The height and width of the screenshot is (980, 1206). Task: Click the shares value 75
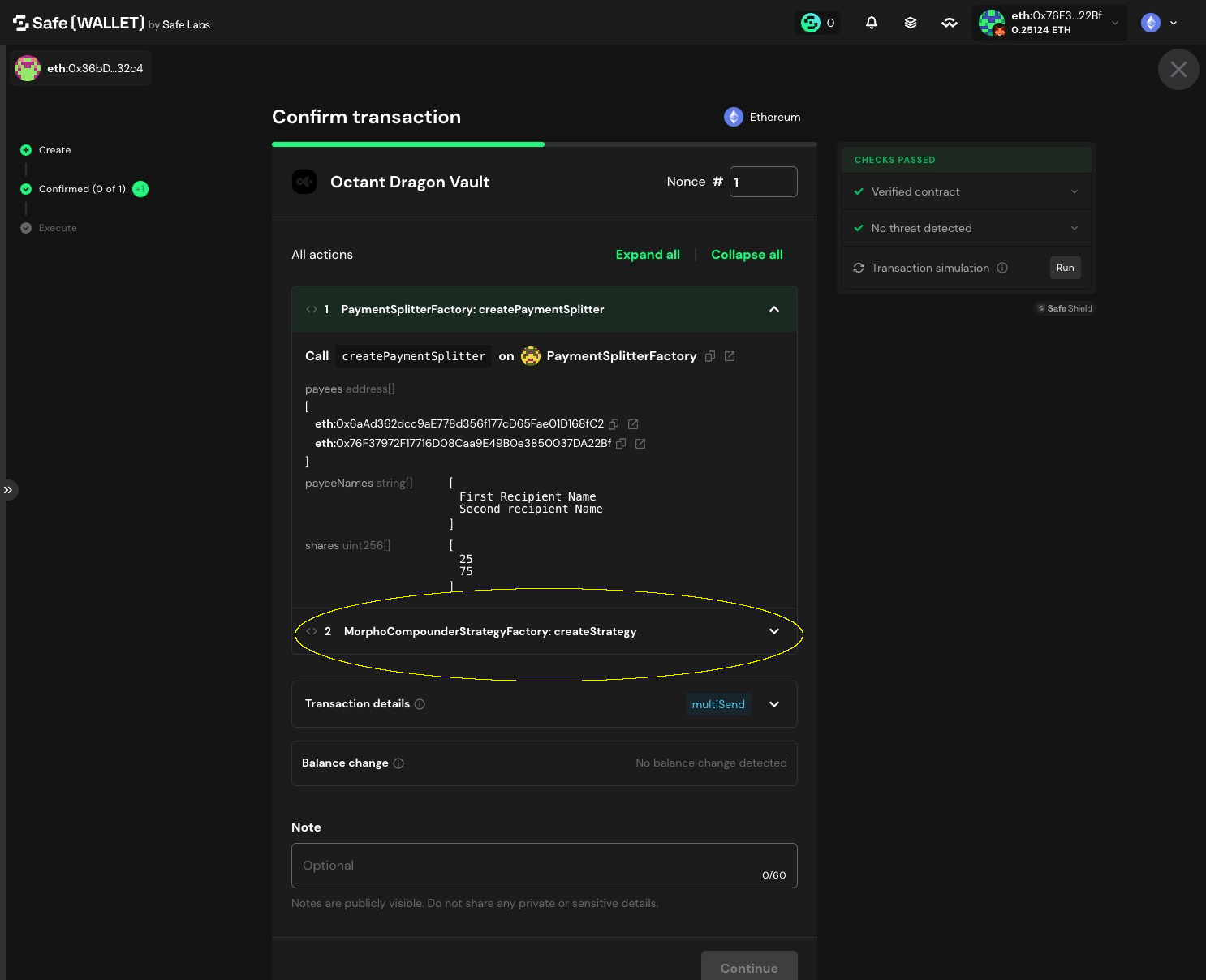coord(466,571)
